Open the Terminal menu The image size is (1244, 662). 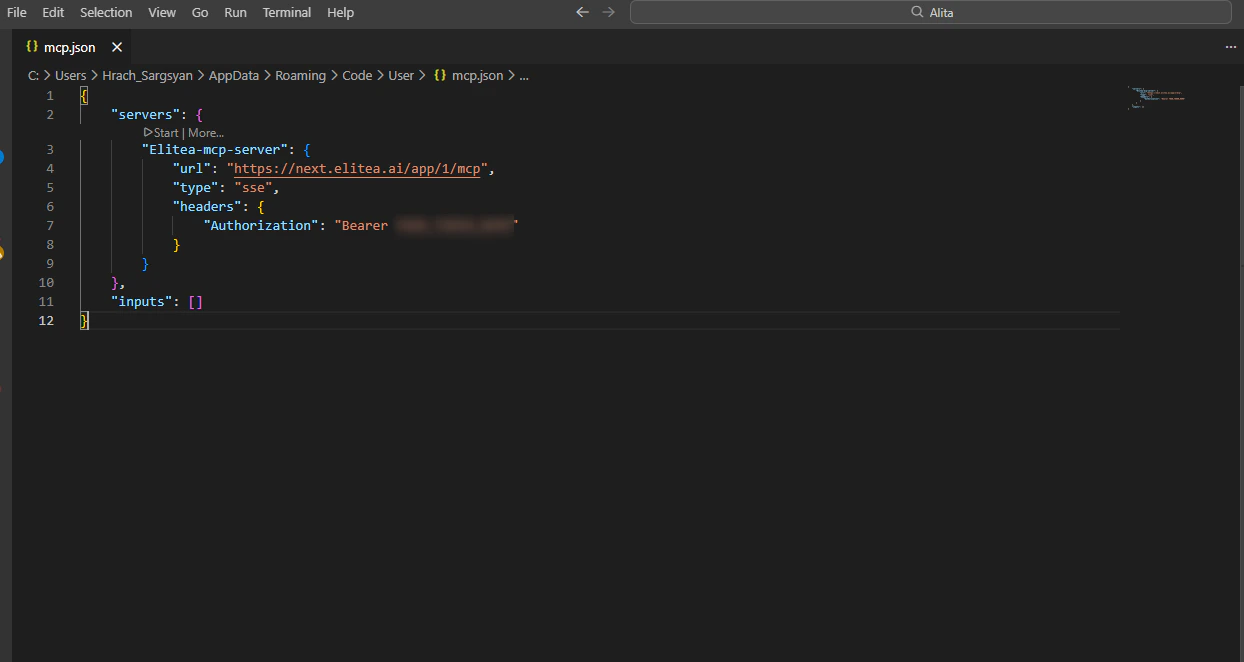click(x=287, y=12)
